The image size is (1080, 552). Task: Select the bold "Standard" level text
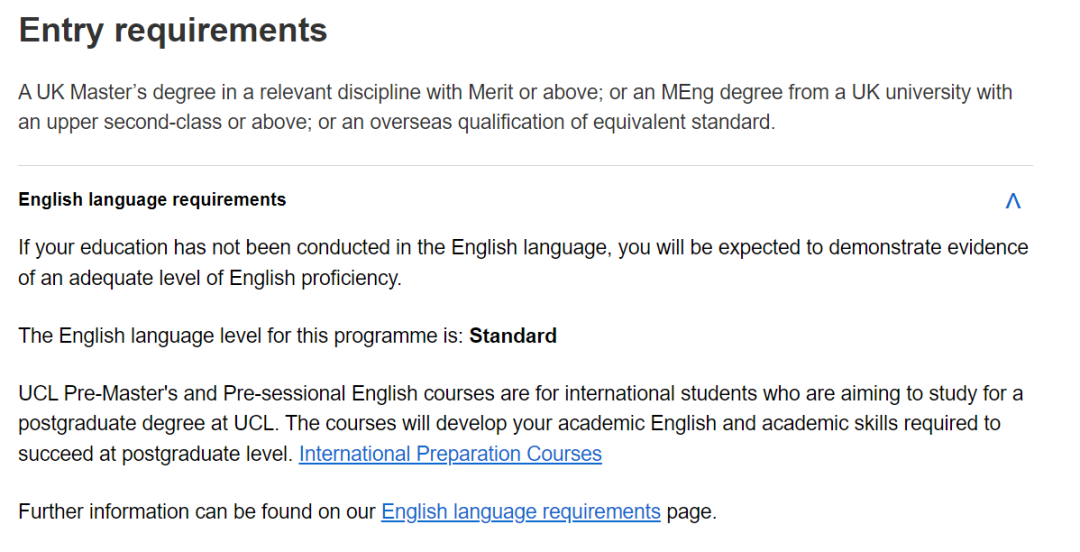pos(513,336)
